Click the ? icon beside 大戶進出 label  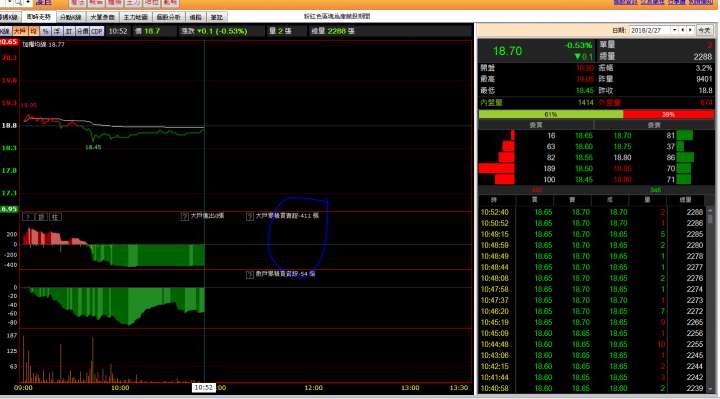coord(185,216)
